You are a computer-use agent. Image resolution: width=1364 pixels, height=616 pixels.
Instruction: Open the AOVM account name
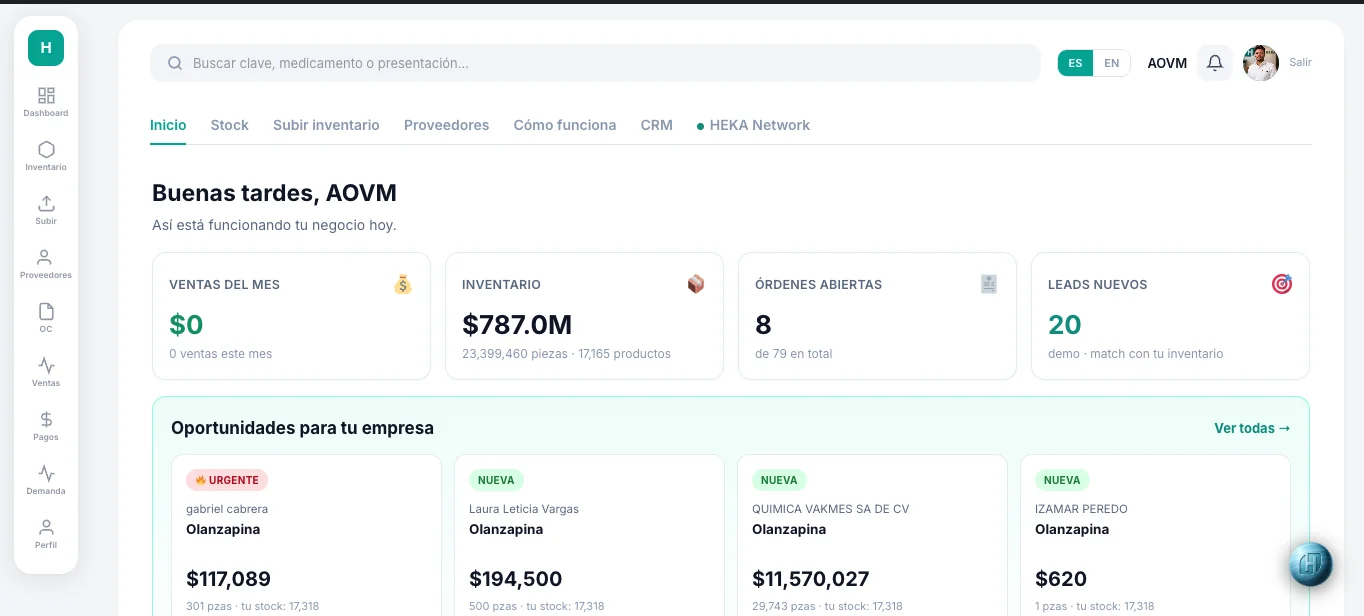click(1167, 63)
